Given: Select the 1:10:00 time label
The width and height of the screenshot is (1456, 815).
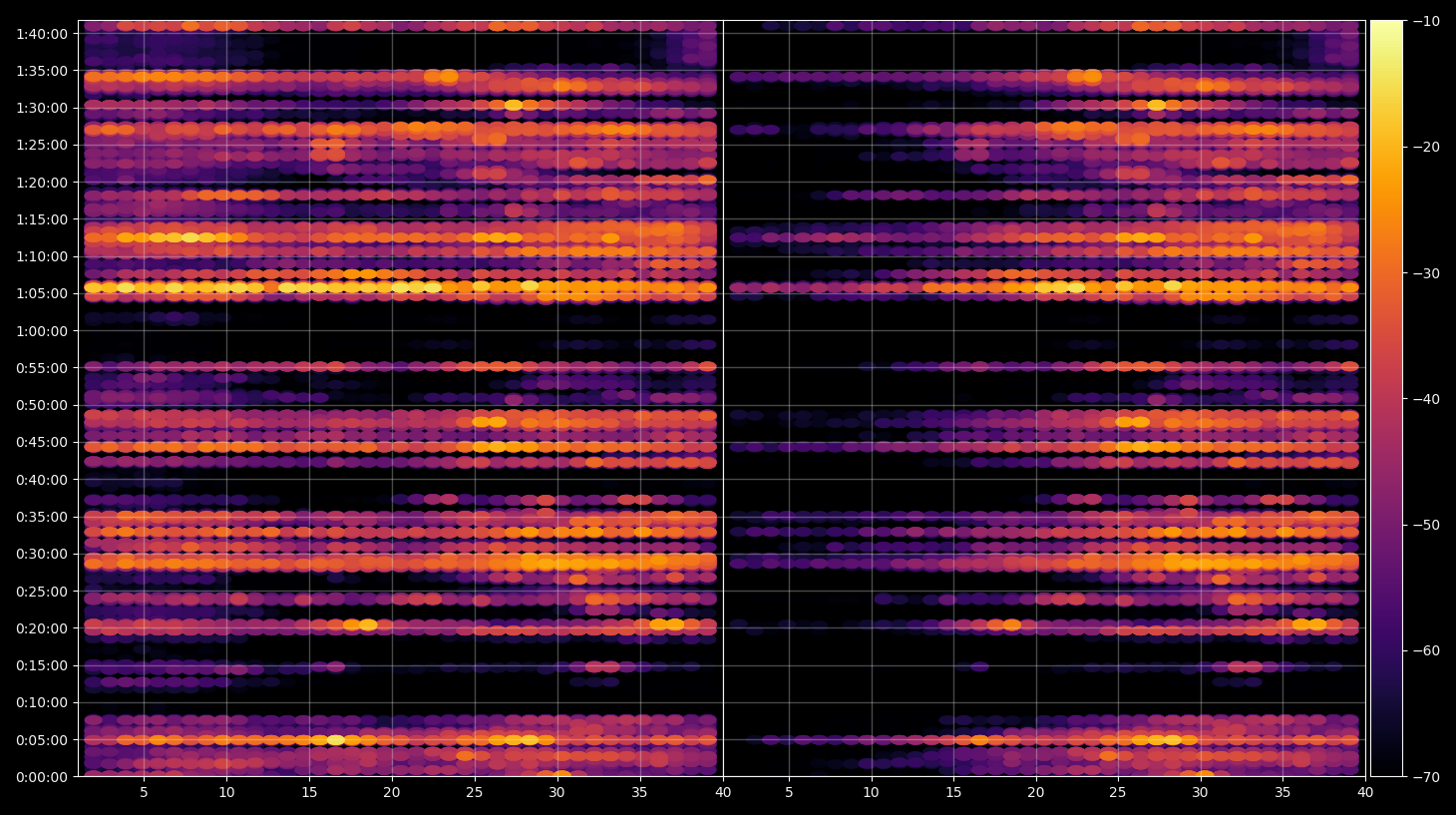Looking at the screenshot, I should [42, 256].
